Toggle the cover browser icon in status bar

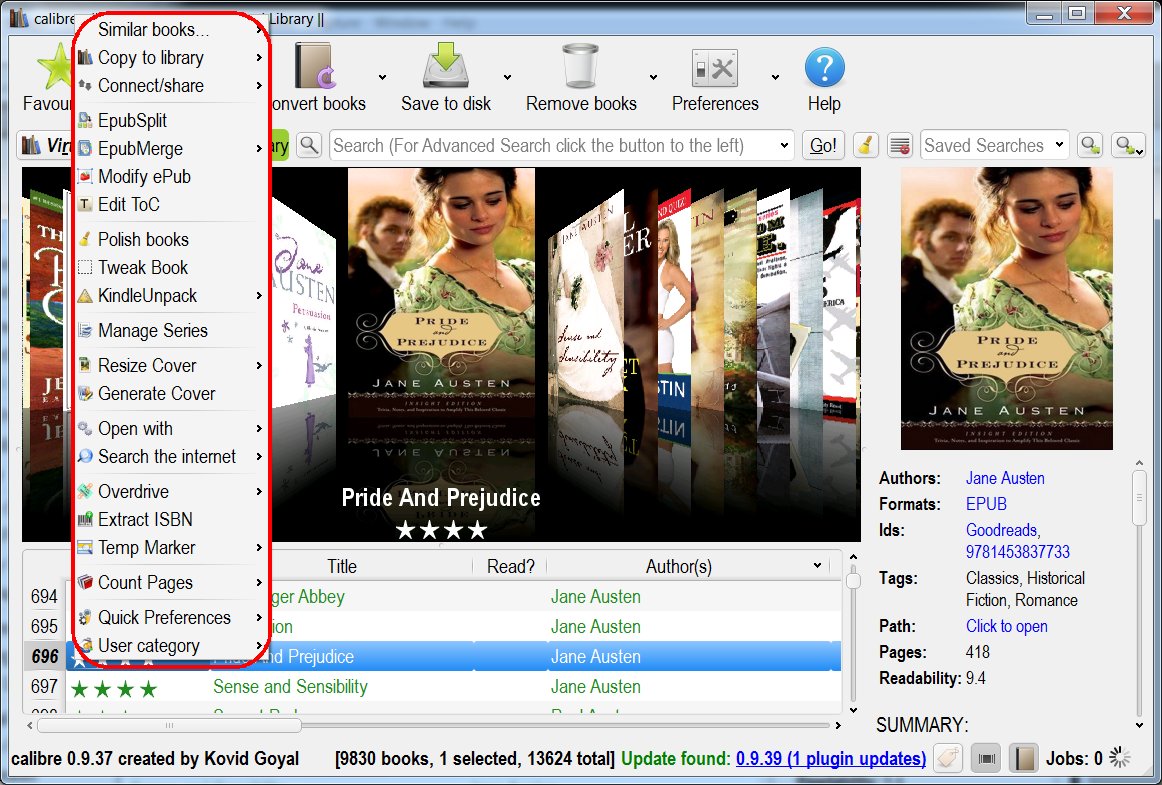coord(986,758)
